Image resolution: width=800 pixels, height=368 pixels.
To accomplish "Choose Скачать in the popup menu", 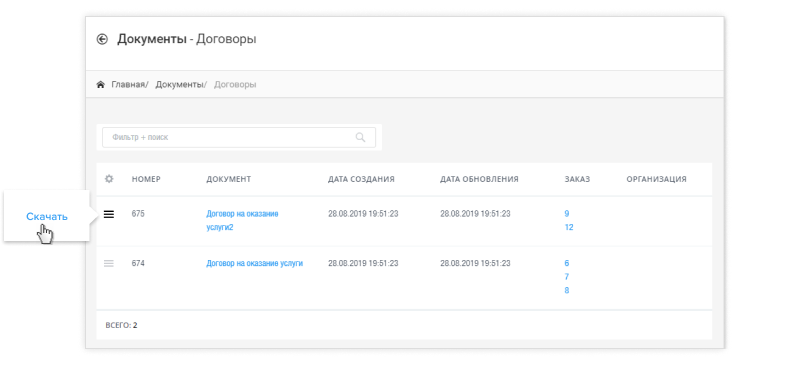I will [47, 216].
